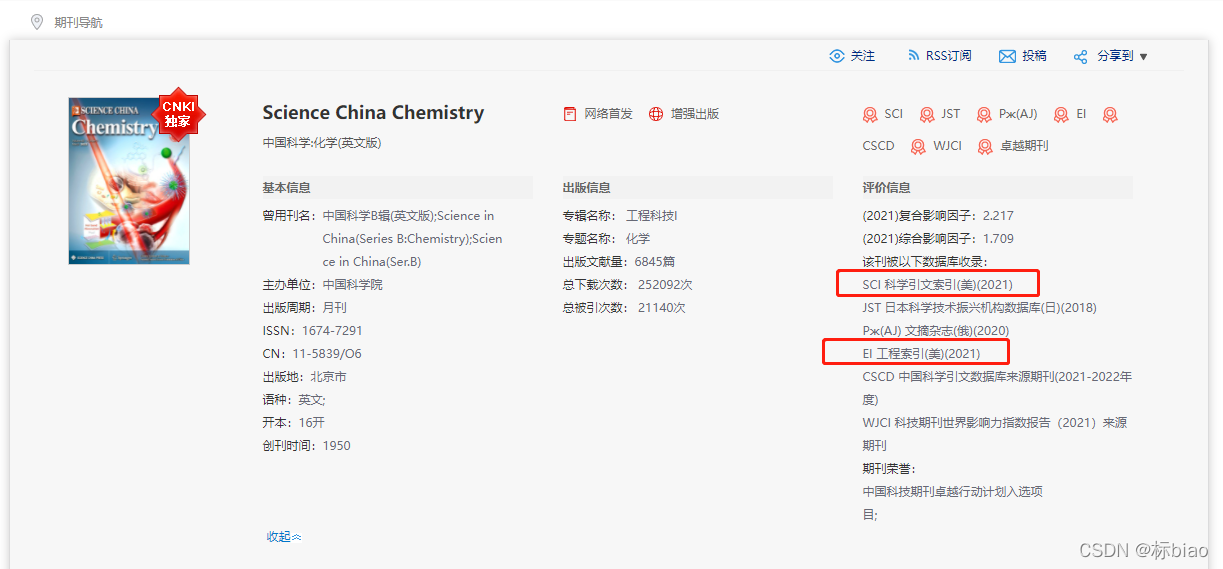Follow the journal via 关注 text

coord(863,56)
